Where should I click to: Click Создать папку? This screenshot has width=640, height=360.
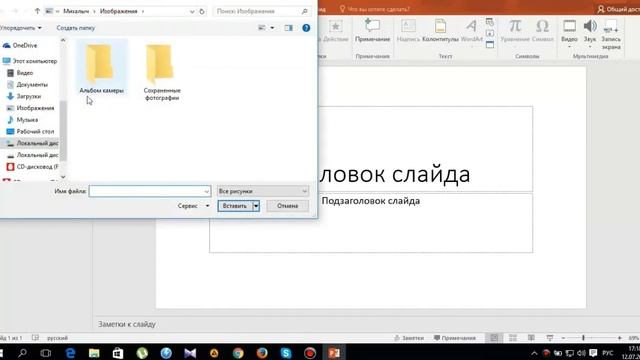click(76, 28)
